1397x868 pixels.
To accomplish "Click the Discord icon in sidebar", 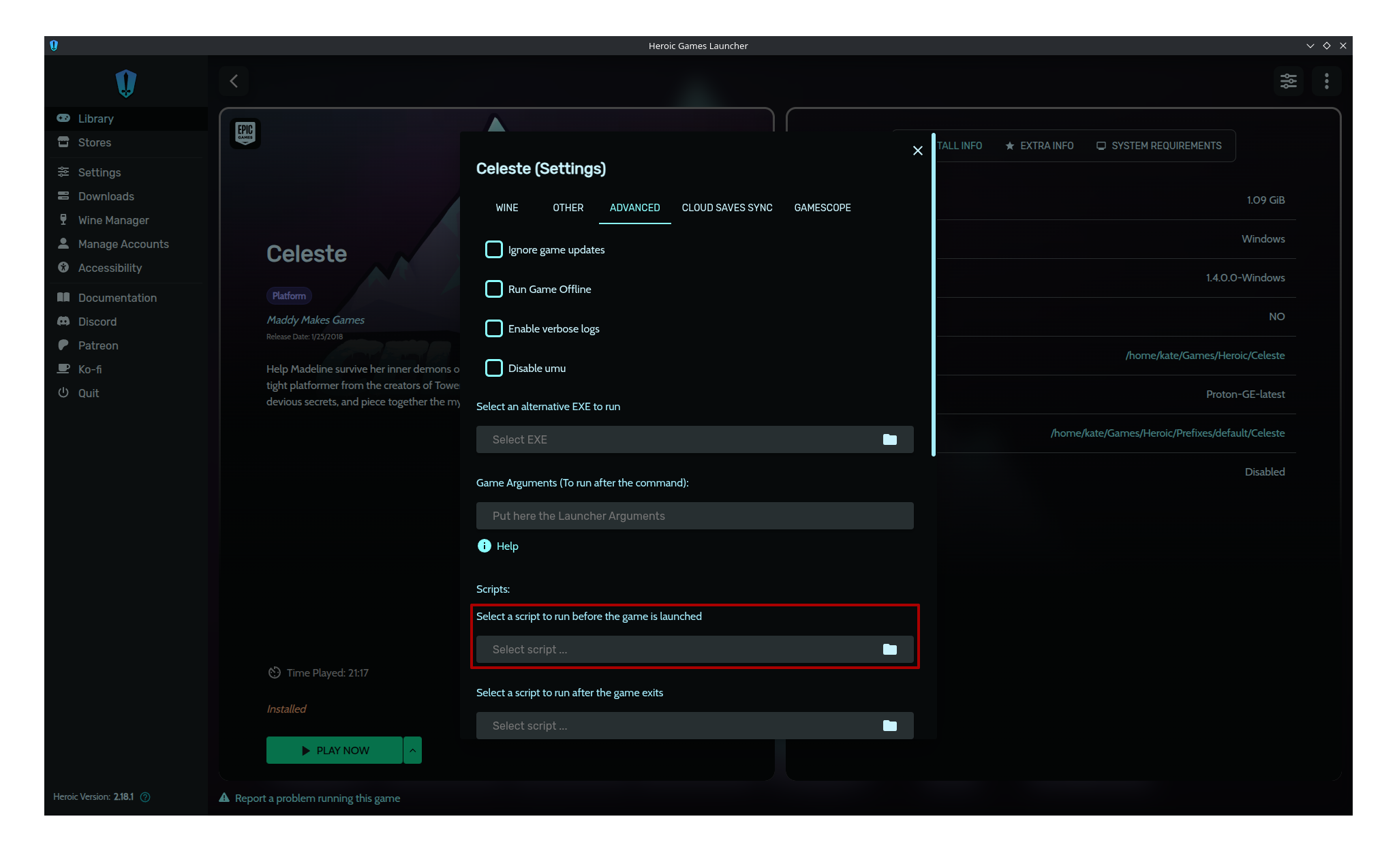I will tap(63, 321).
